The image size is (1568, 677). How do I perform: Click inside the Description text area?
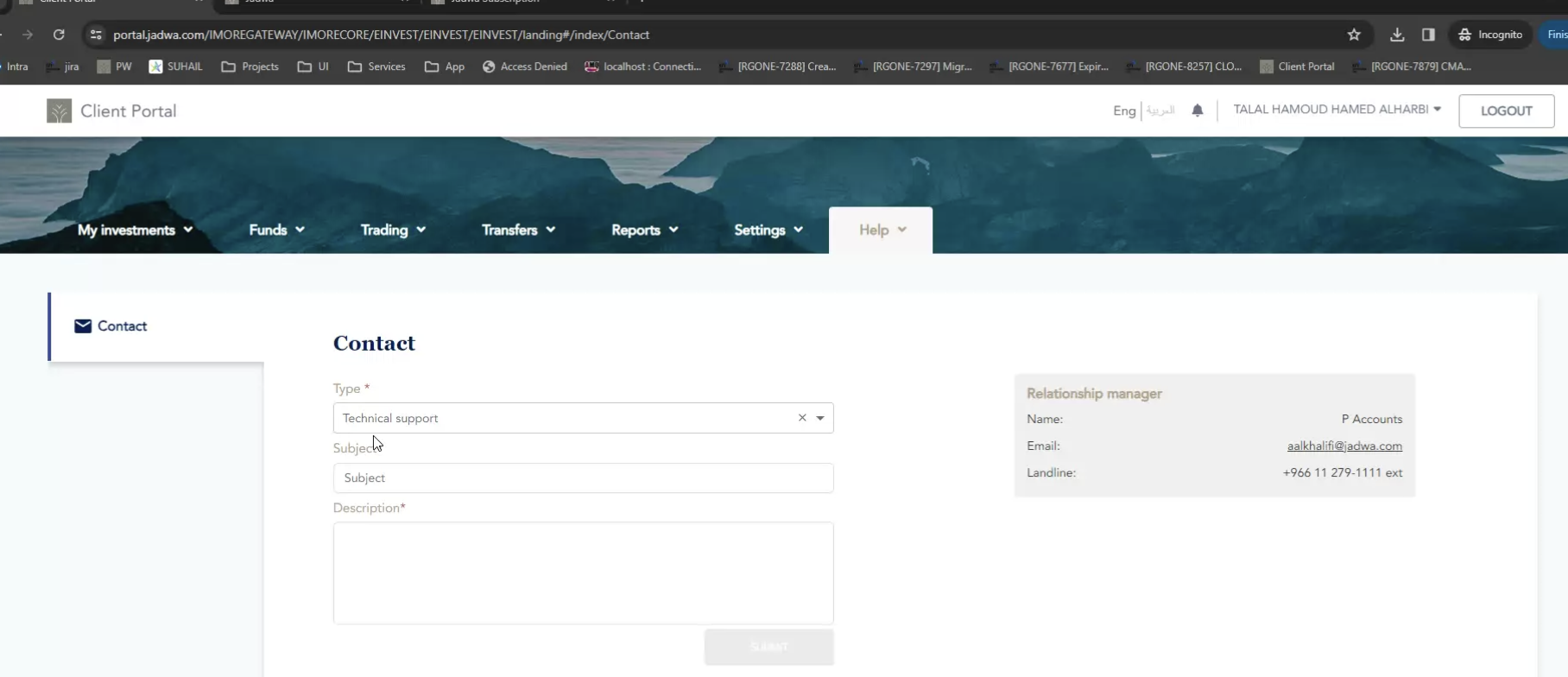[x=583, y=573]
